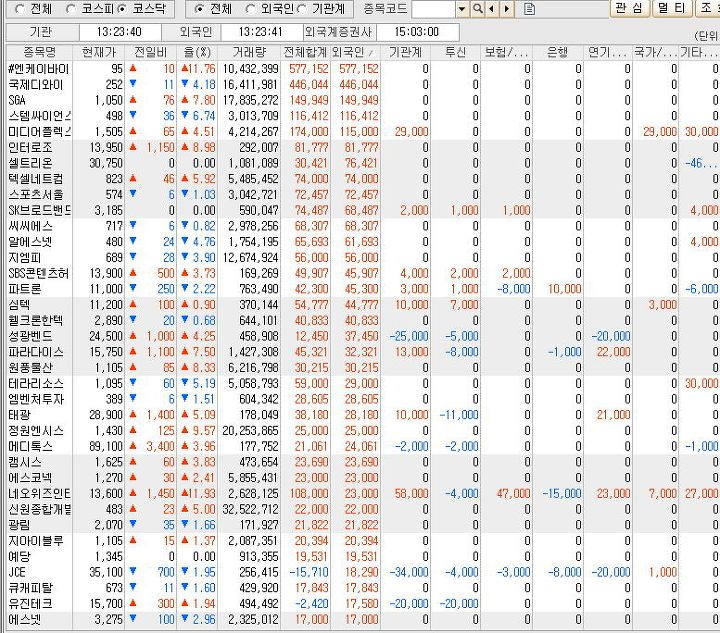Image resolution: width=720 pixels, height=633 pixels.
Task: Select the 파트론 stock row
Action: [363, 289]
